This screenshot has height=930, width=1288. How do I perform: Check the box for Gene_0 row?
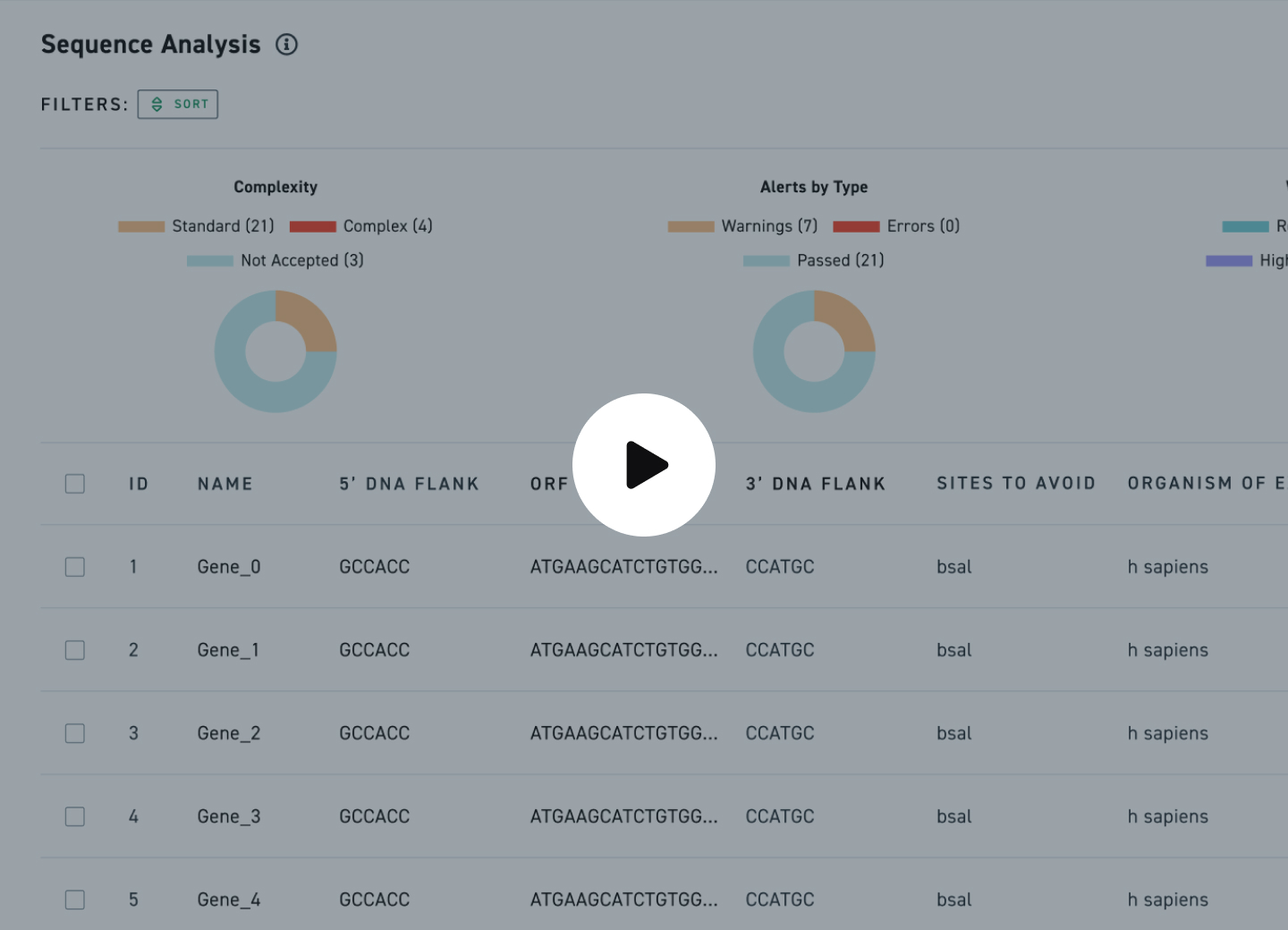point(75,567)
